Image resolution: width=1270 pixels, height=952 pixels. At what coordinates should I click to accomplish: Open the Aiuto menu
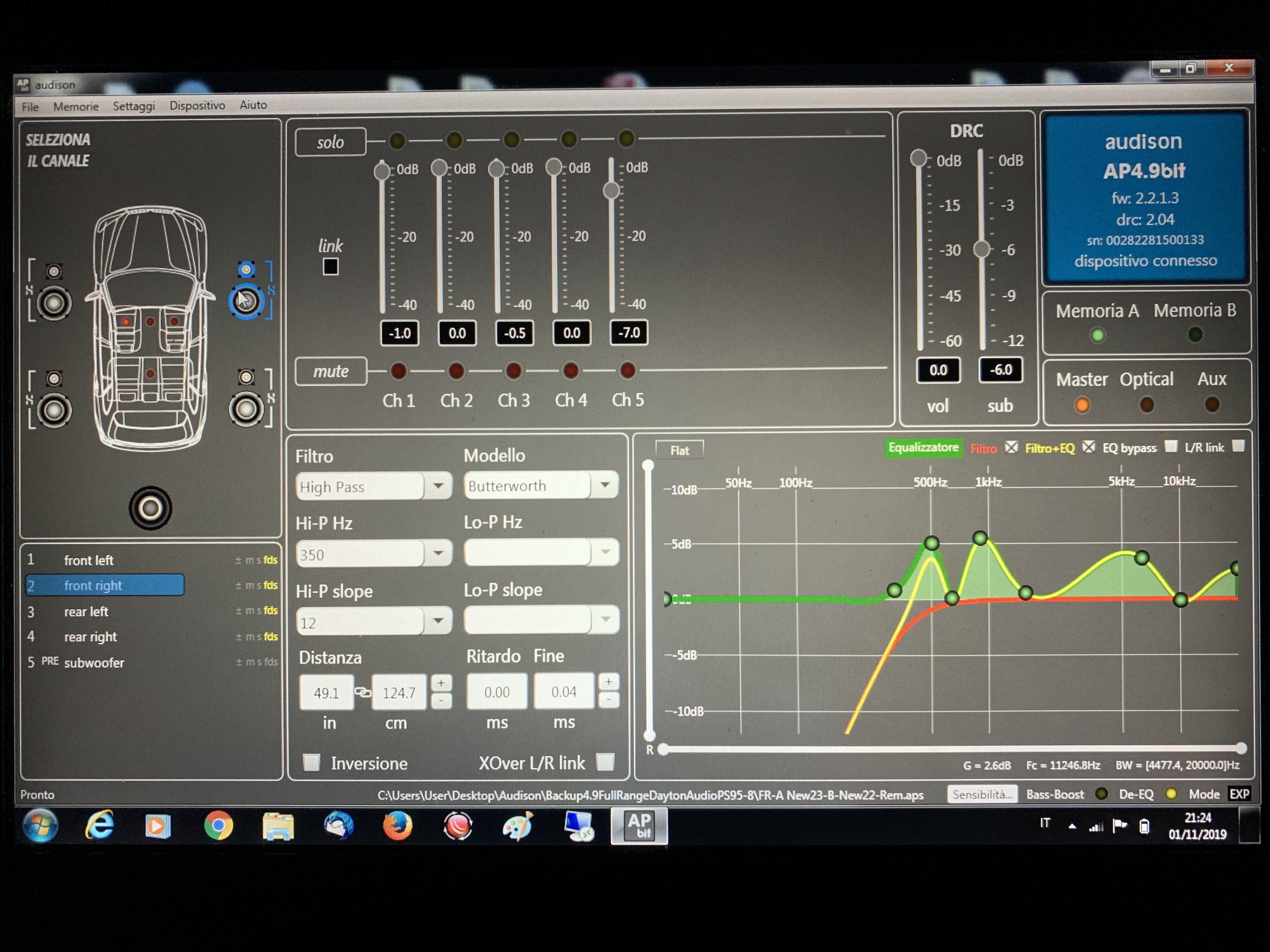(x=253, y=105)
